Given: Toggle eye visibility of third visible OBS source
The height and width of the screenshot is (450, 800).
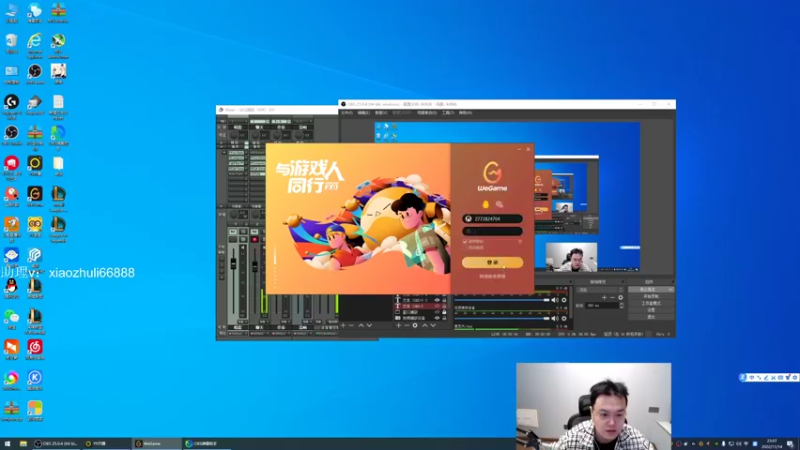Looking at the screenshot, I should [x=437, y=312].
